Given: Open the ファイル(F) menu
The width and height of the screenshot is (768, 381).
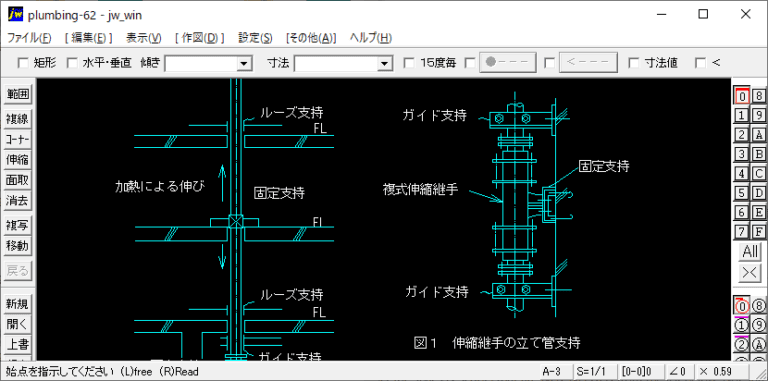Looking at the screenshot, I should [29, 38].
